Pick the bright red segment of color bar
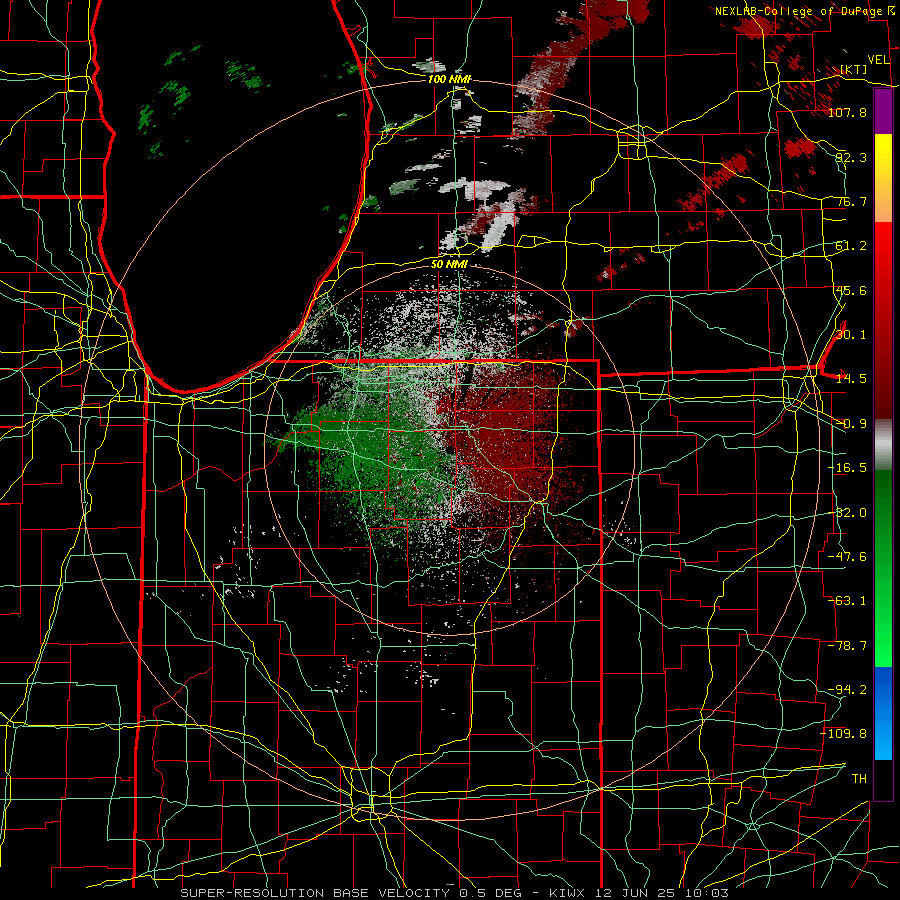 coord(883,247)
